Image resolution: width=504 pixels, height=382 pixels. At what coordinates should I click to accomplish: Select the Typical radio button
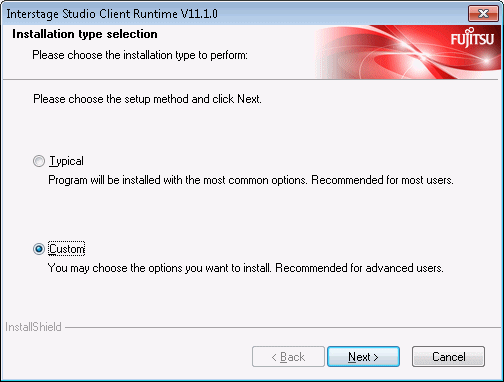(39, 161)
